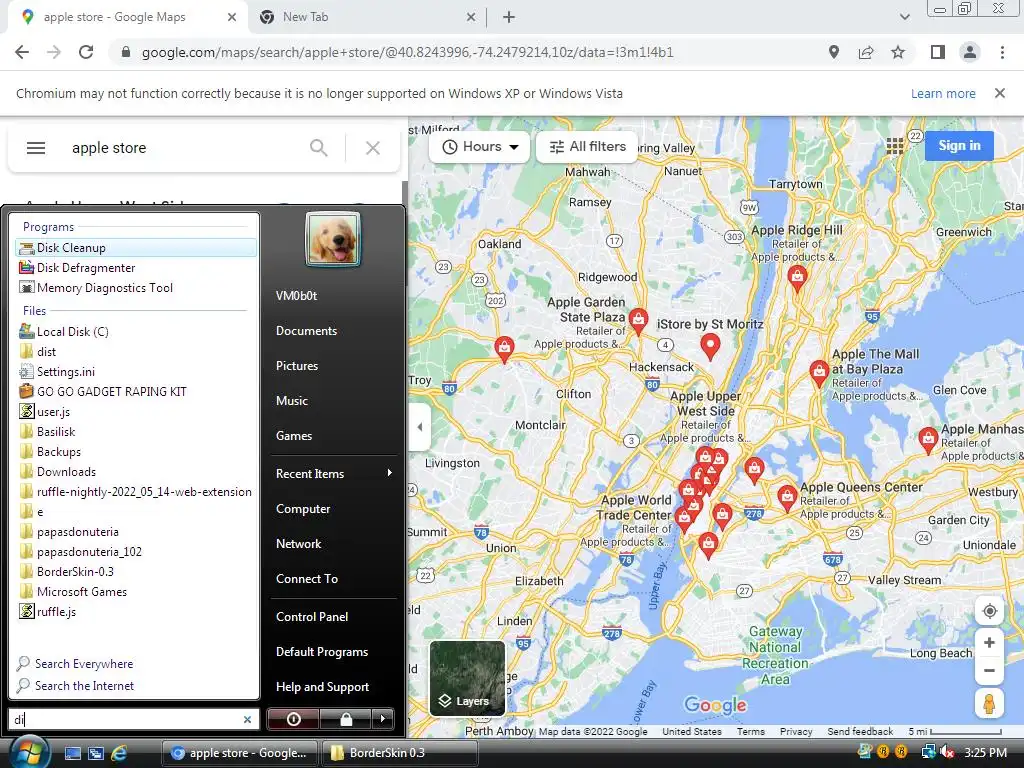The width and height of the screenshot is (1024, 768).
Task: Click the Send feedback link on map
Action: [860, 731]
